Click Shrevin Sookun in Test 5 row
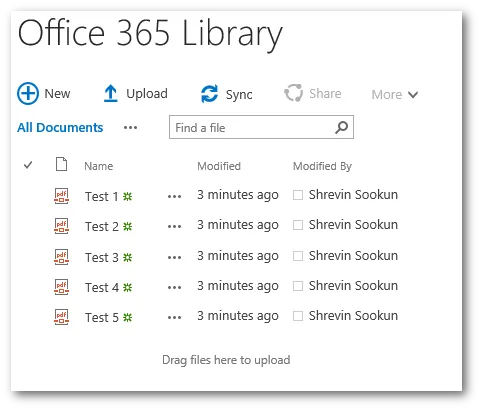 click(x=353, y=316)
